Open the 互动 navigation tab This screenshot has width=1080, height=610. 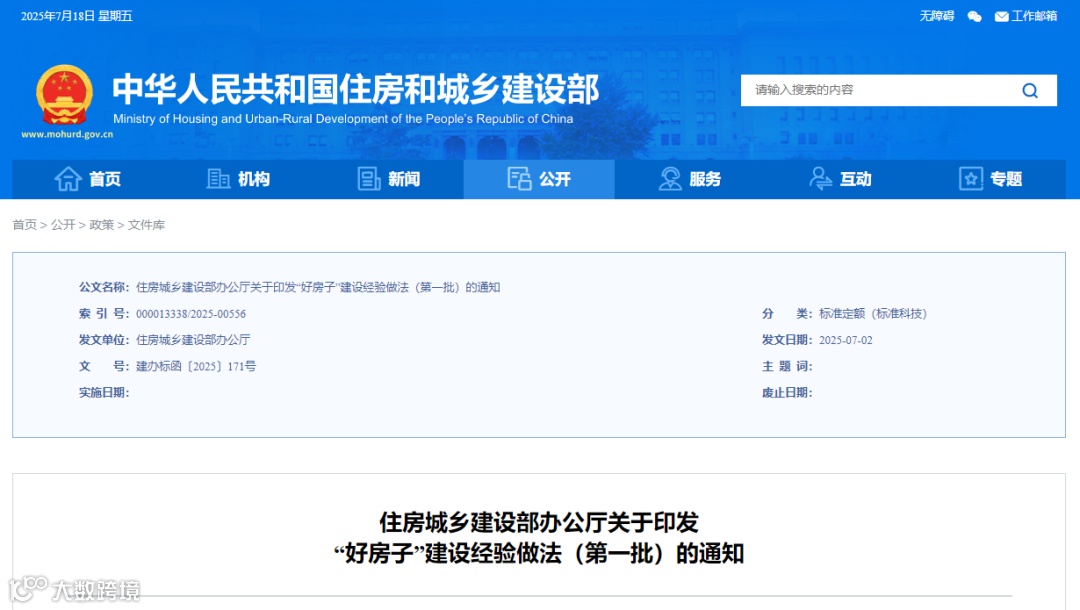click(840, 179)
